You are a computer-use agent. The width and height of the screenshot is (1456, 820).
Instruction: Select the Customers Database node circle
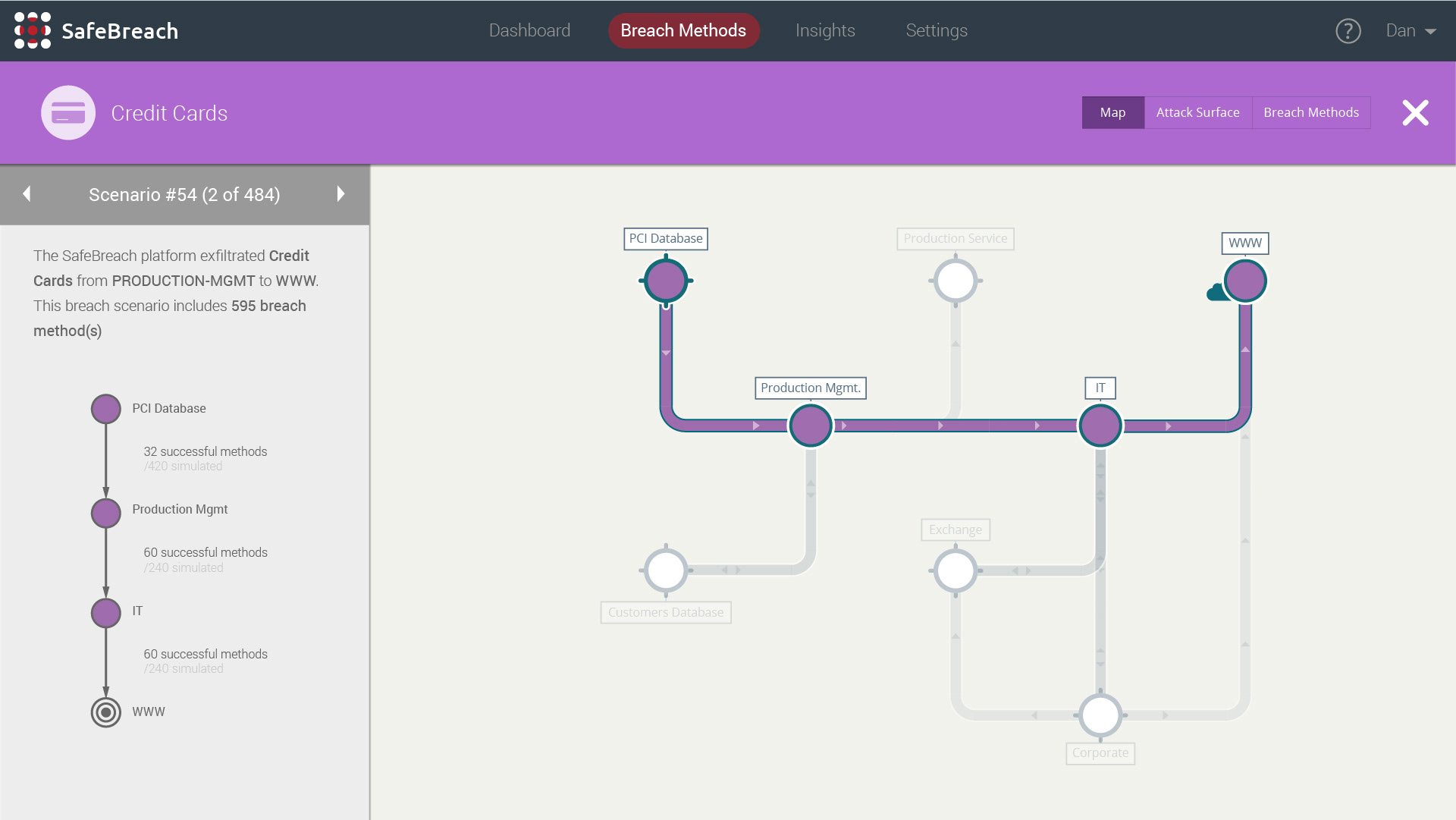pyautogui.click(x=666, y=570)
